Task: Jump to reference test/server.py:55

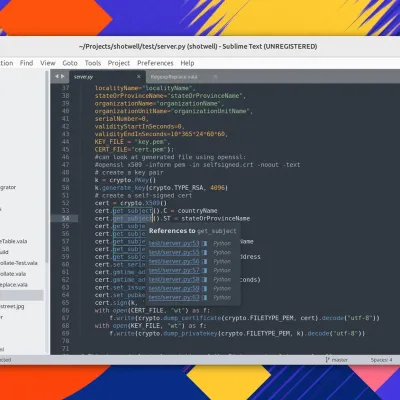Action: [x=174, y=253]
